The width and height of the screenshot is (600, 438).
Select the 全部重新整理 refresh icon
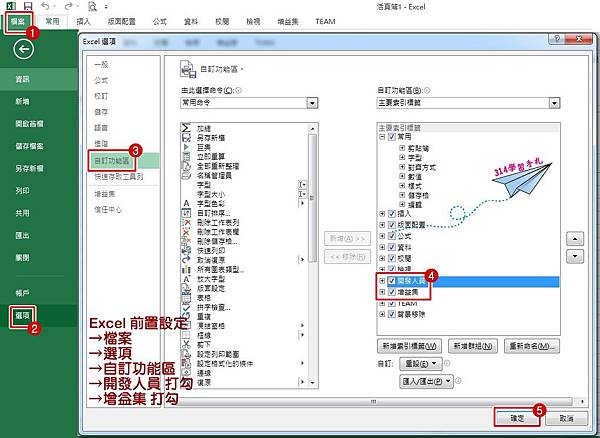[186, 166]
